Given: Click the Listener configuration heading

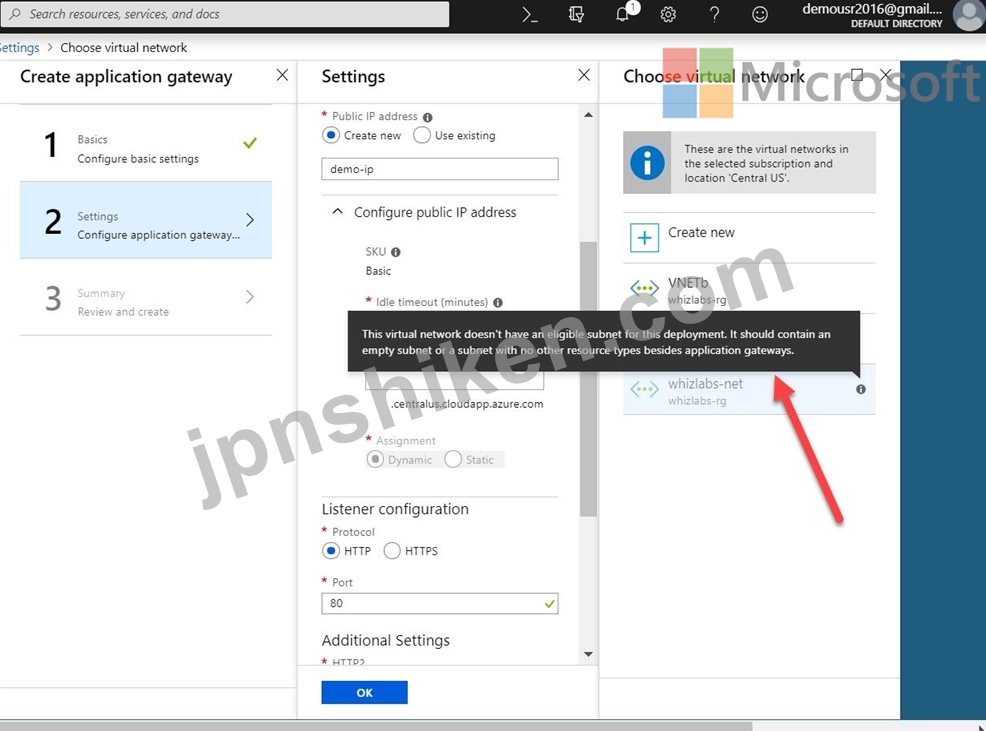Looking at the screenshot, I should (395, 509).
